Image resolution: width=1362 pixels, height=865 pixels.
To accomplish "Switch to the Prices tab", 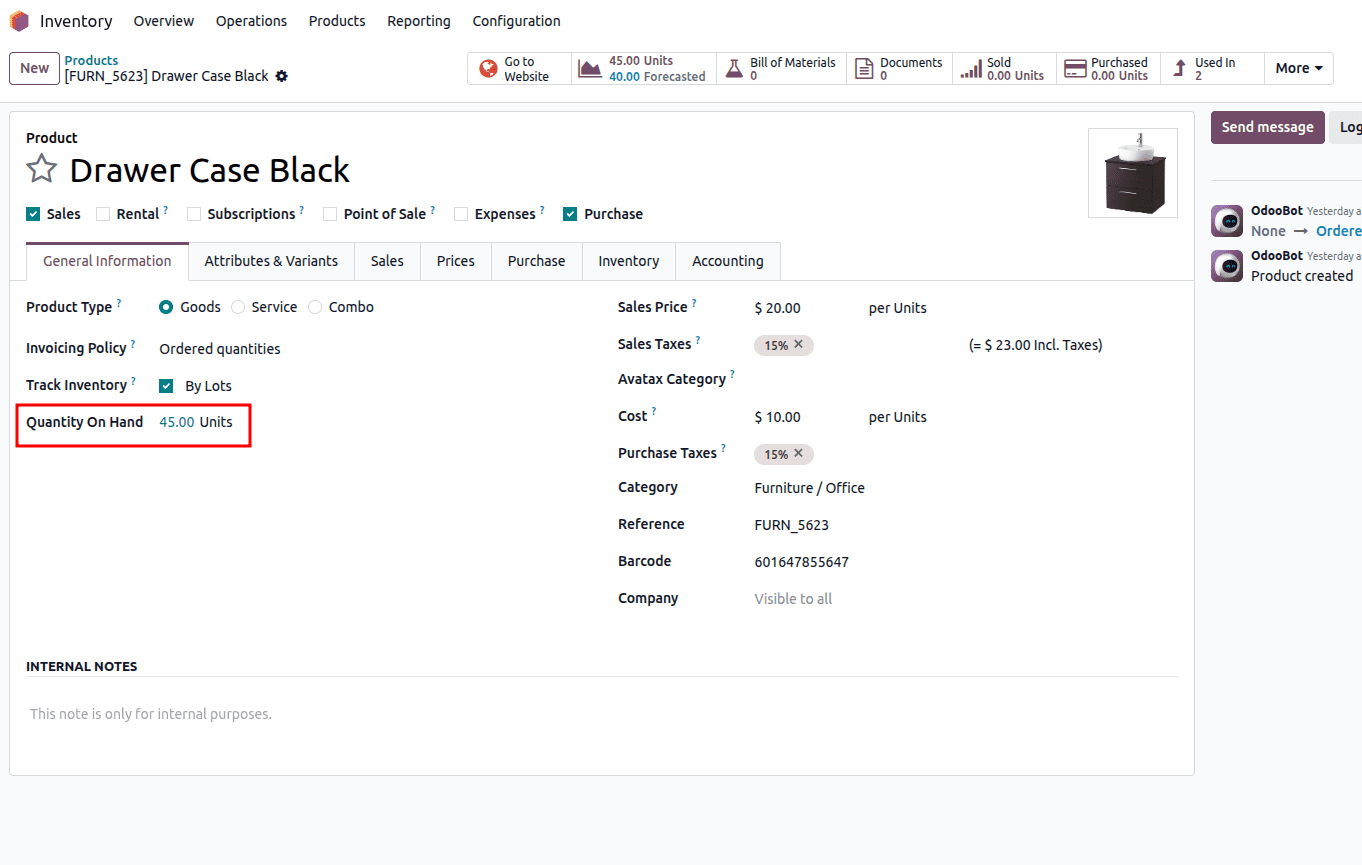I will click(456, 261).
